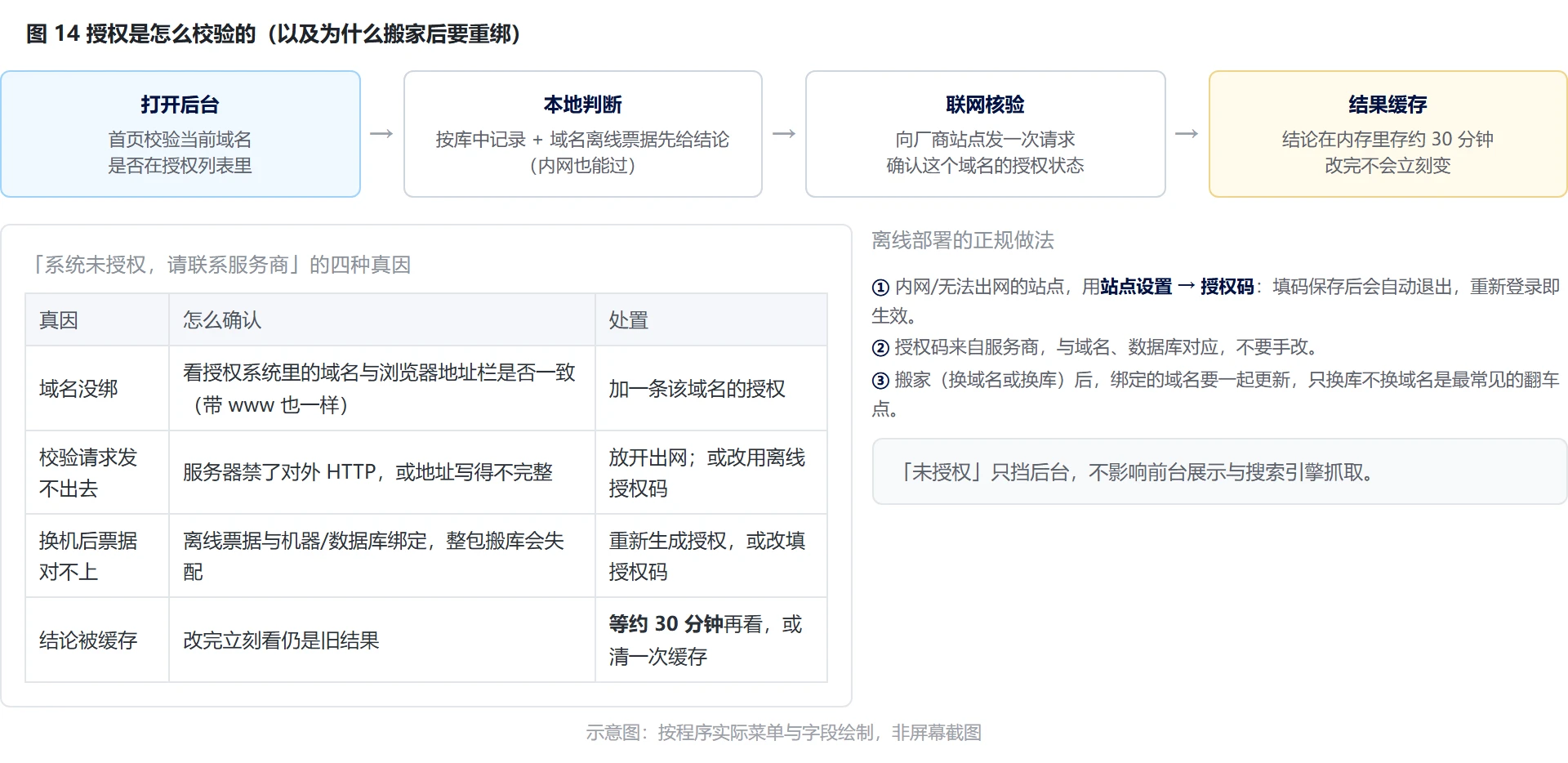Click cell 放开出网；或改用离线授权码
The image size is (1568, 763).
click(x=710, y=472)
